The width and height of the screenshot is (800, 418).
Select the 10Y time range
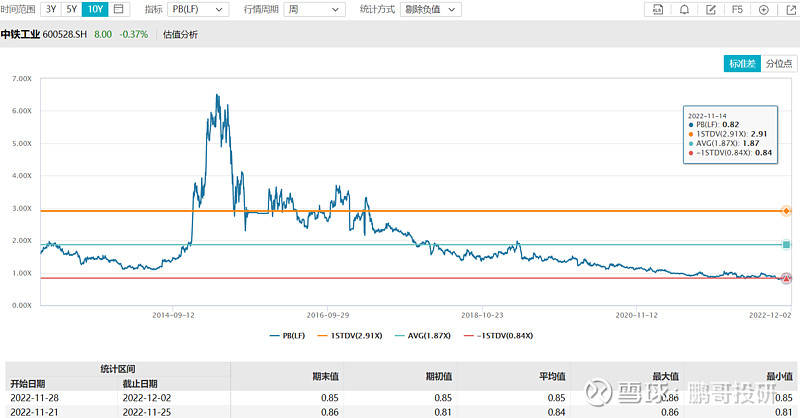point(95,9)
